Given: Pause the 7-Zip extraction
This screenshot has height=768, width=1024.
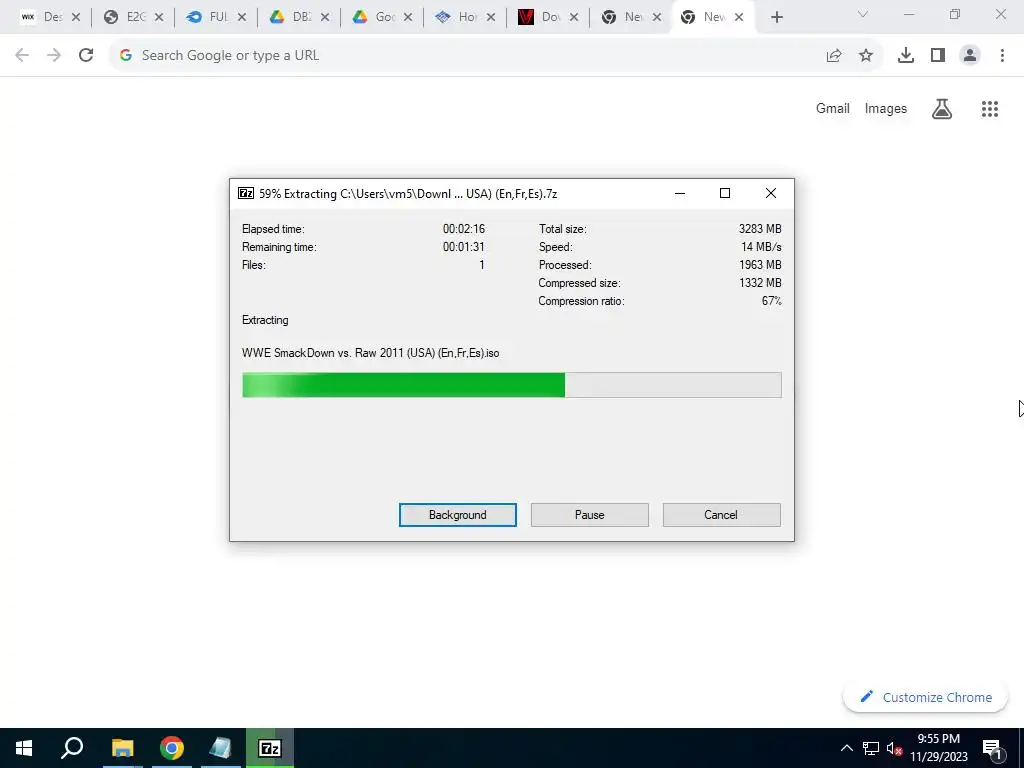Looking at the screenshot, I should [589, 515].
